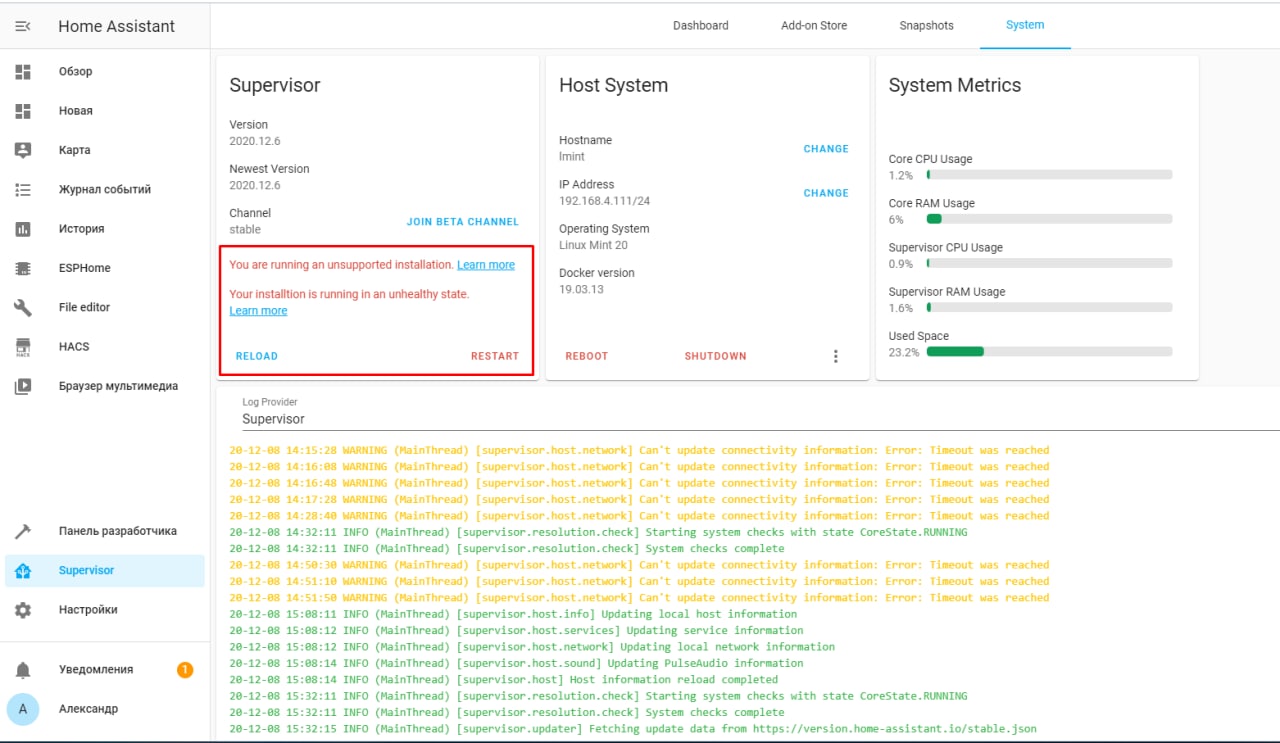The width and height of the screenshot is (1280, 743).
Task: Open Настройки in the sidebar
Action: pos(105,610)
